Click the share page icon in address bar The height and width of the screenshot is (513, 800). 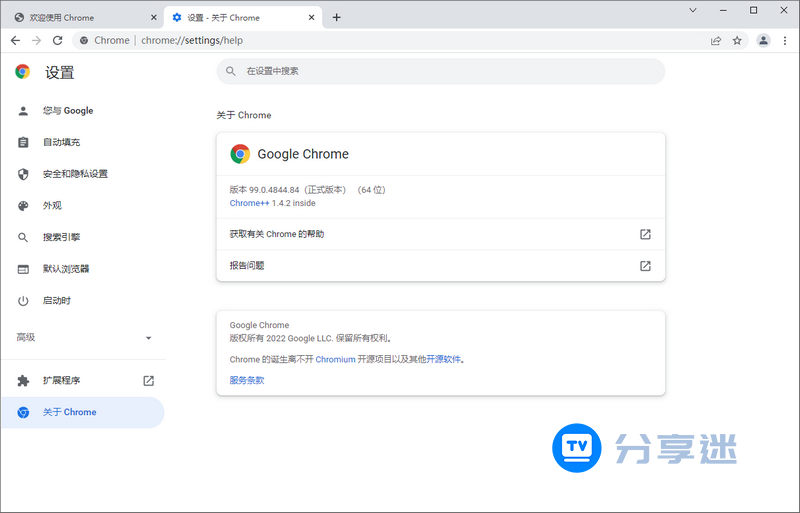tap(716, 40)
